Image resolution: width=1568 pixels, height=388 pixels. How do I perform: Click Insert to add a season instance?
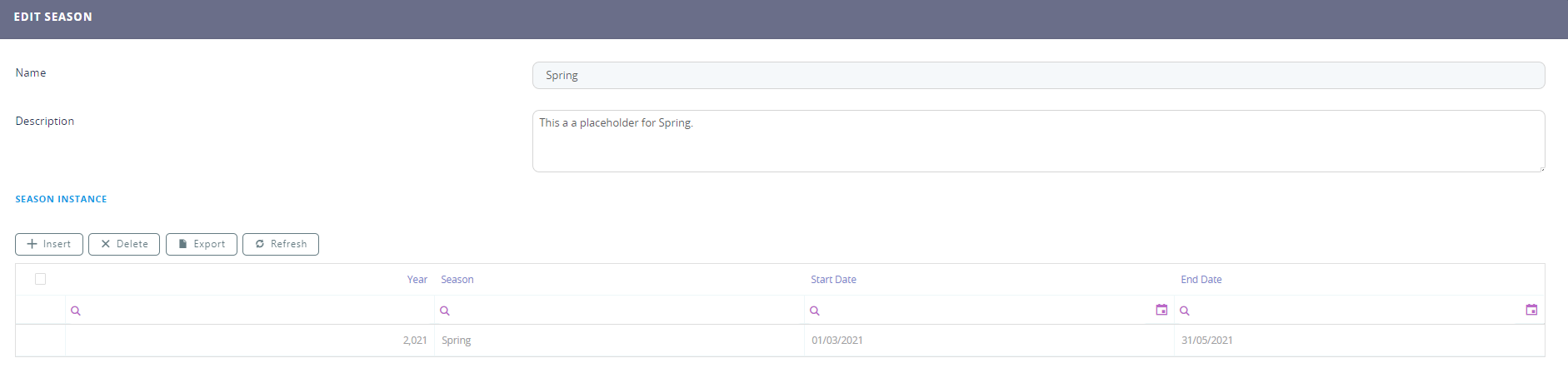[49, 244]
